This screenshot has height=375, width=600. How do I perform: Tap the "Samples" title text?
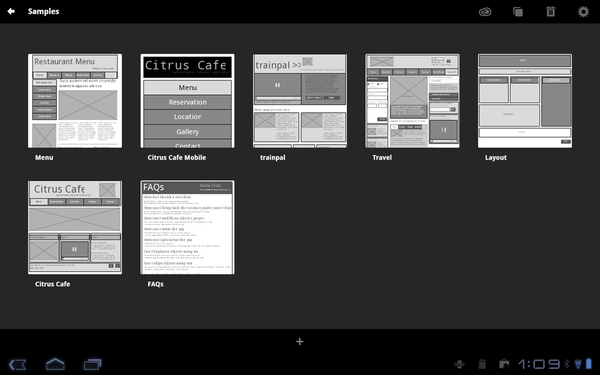pyautogui.click(x=44, y=11)
